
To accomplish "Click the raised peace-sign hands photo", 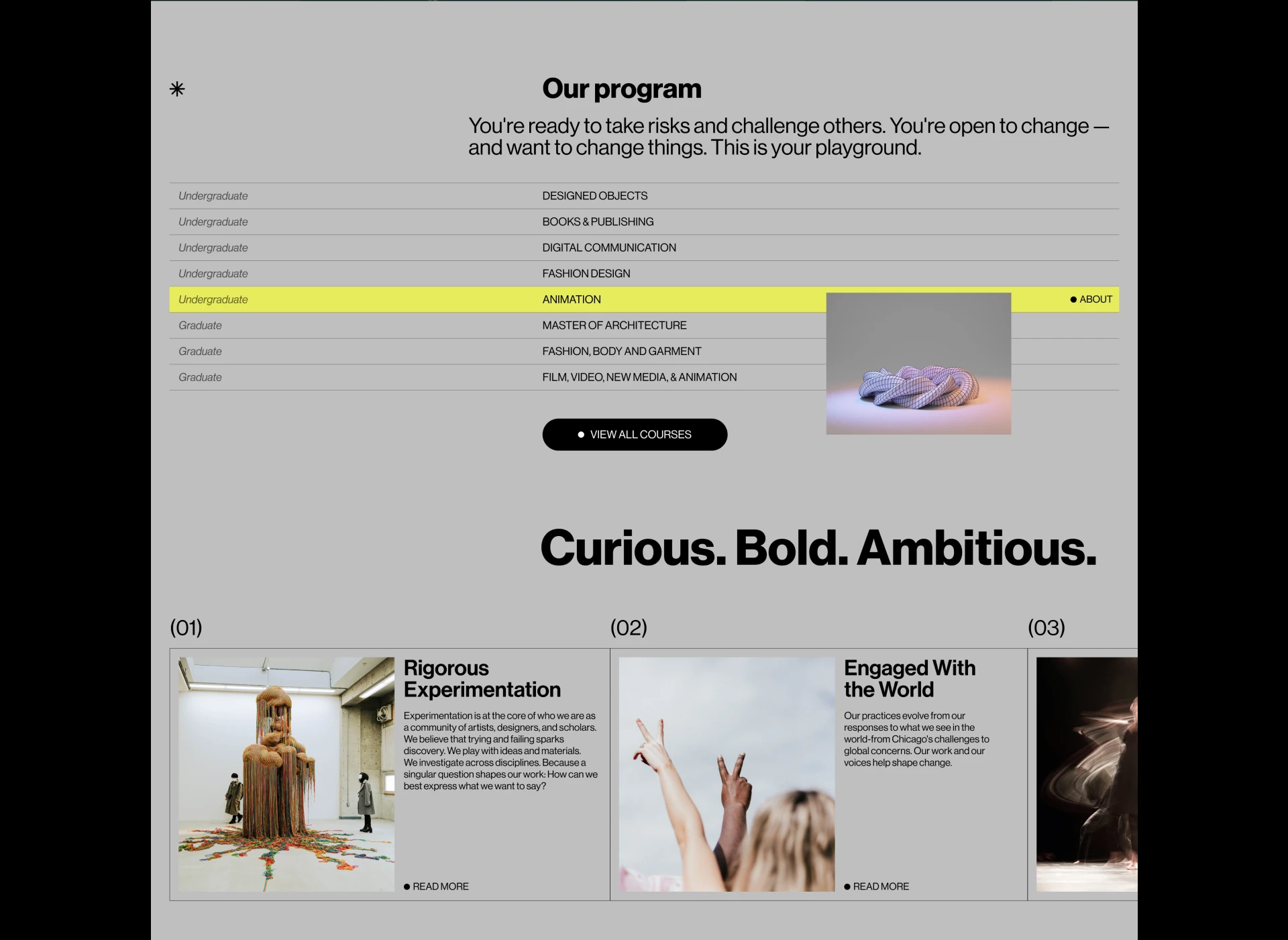I will coord(726,774).
